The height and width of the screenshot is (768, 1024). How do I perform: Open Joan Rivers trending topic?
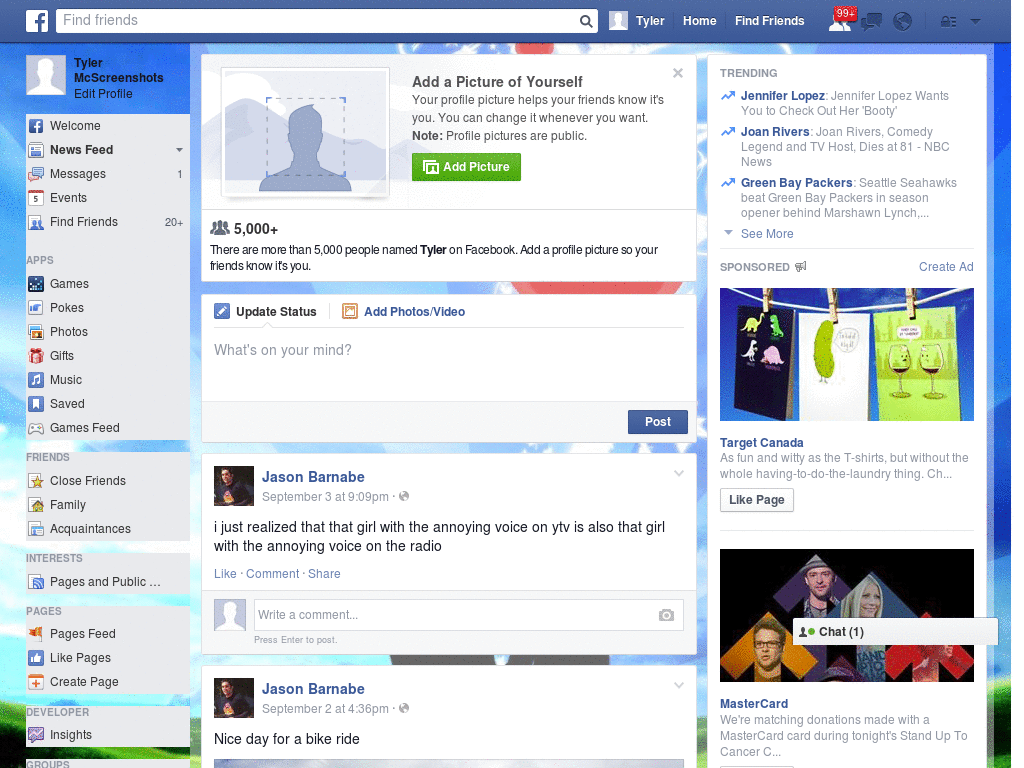(775, 132)
